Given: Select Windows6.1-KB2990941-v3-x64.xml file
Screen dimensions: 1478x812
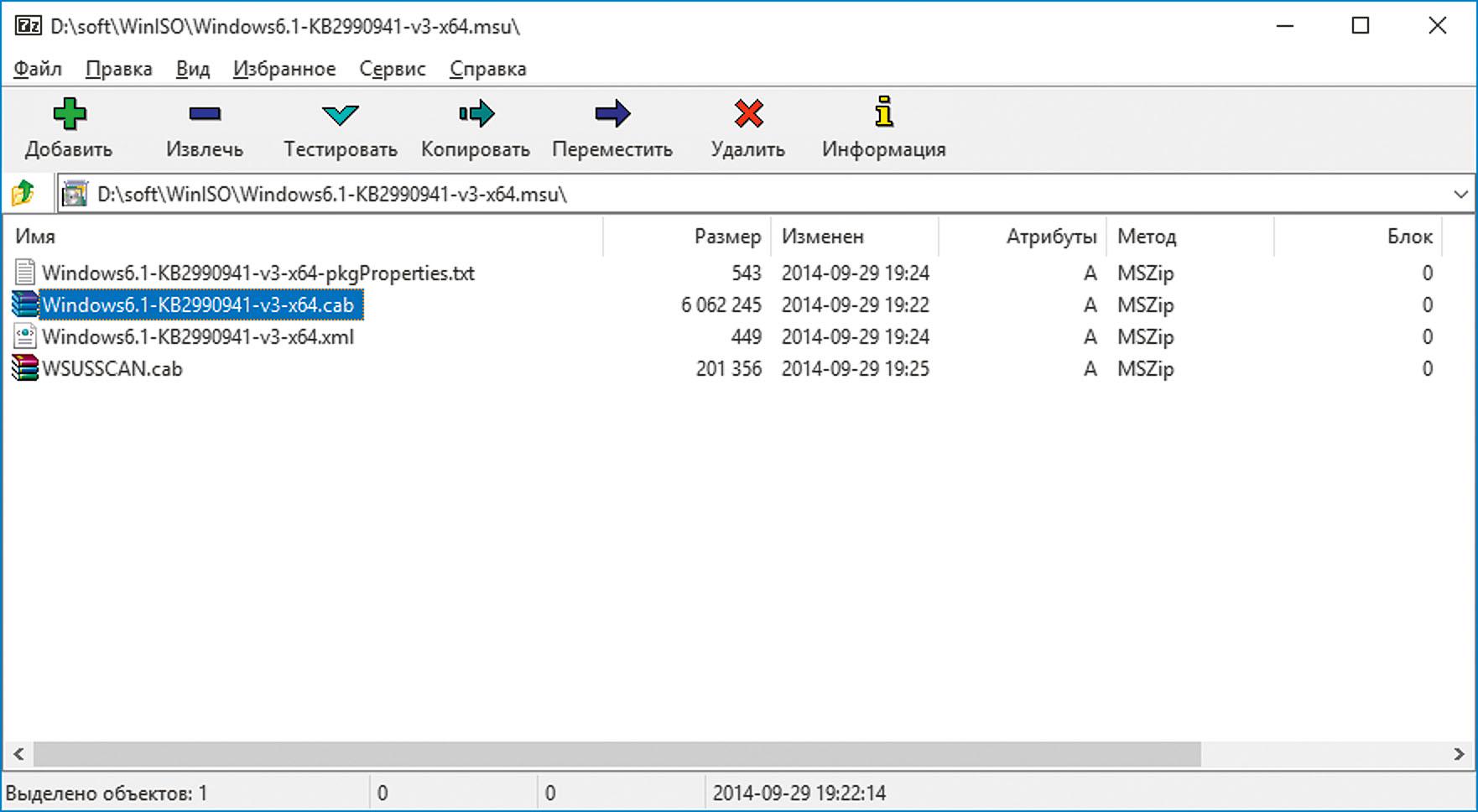Looking at the screenshot, I should pyautogui.click(x=198, y=337).
